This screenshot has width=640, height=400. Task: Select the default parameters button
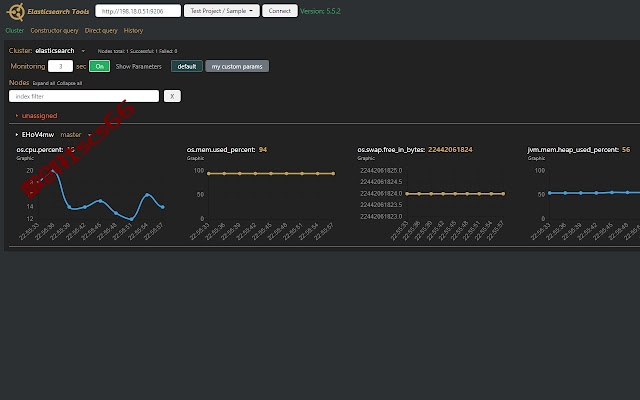coord(187,66)
